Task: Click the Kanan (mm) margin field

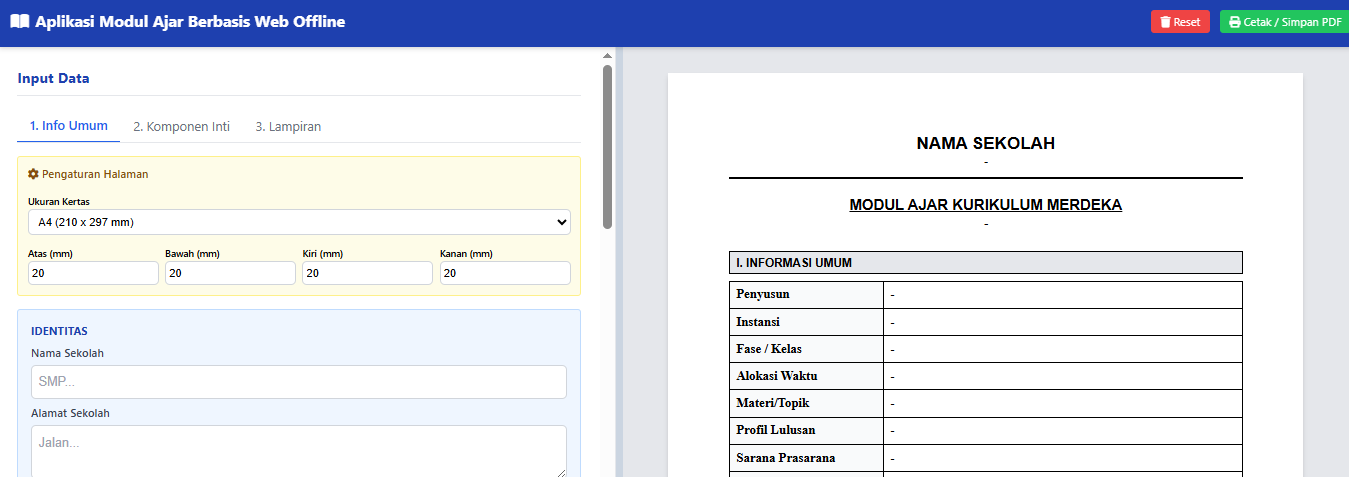Action: pos(505,273)
